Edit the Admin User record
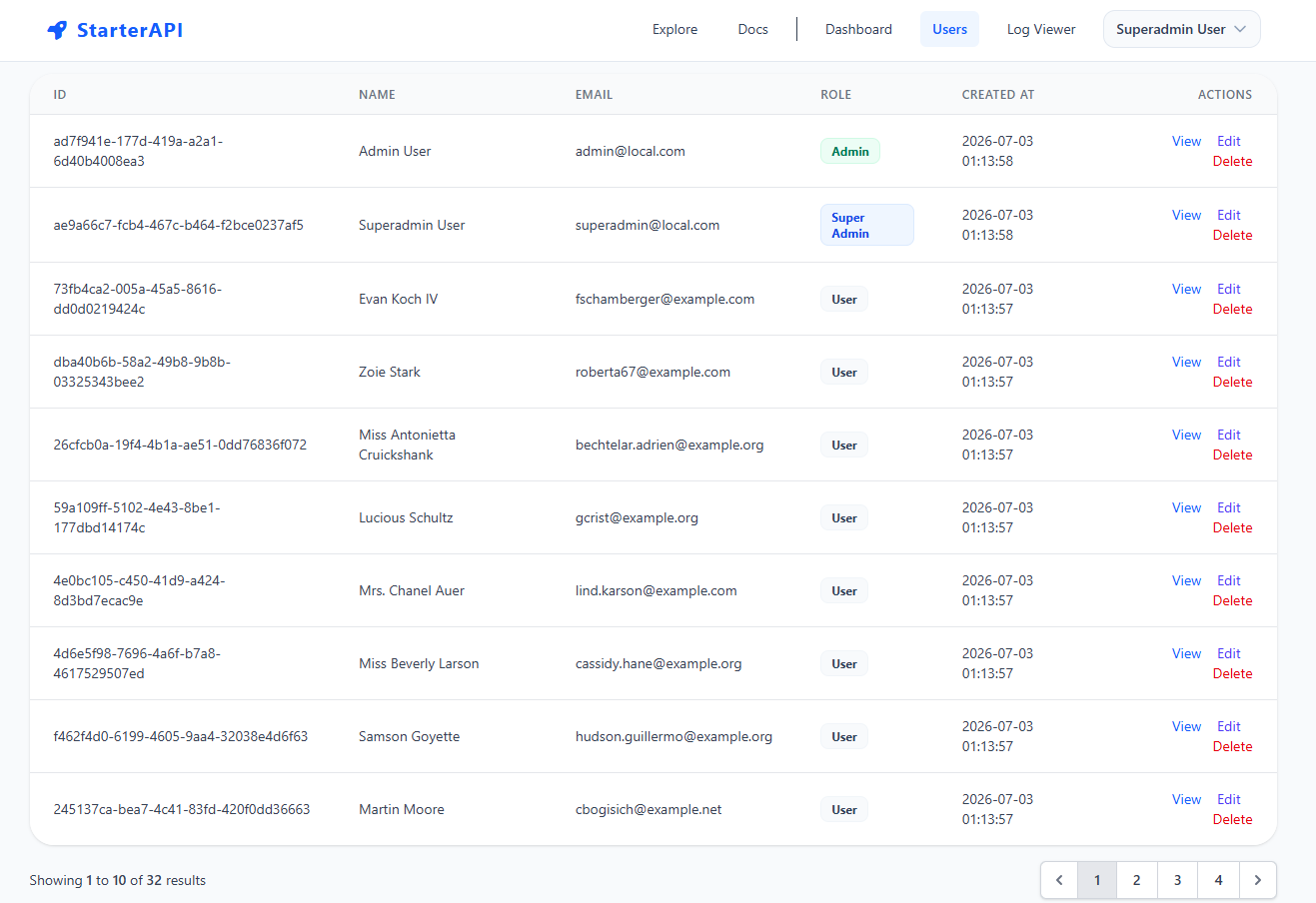Screen dimensions: 1316x903 [1228, 141]
